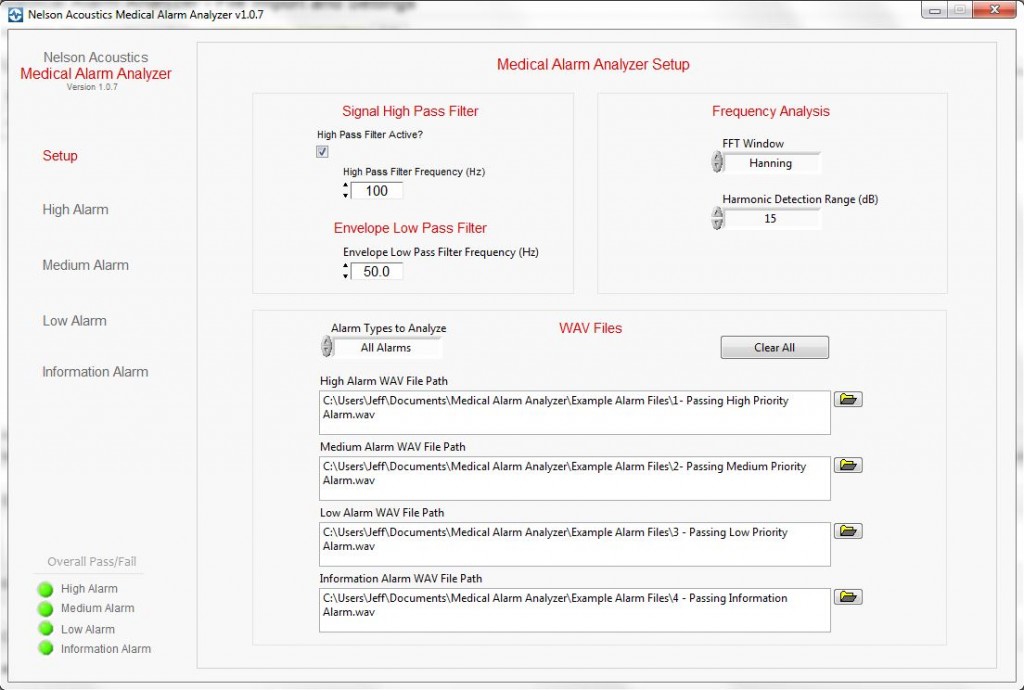Click the Low Alarm green status light
This screenshot has height=690, width=1024.
[45, 628]
